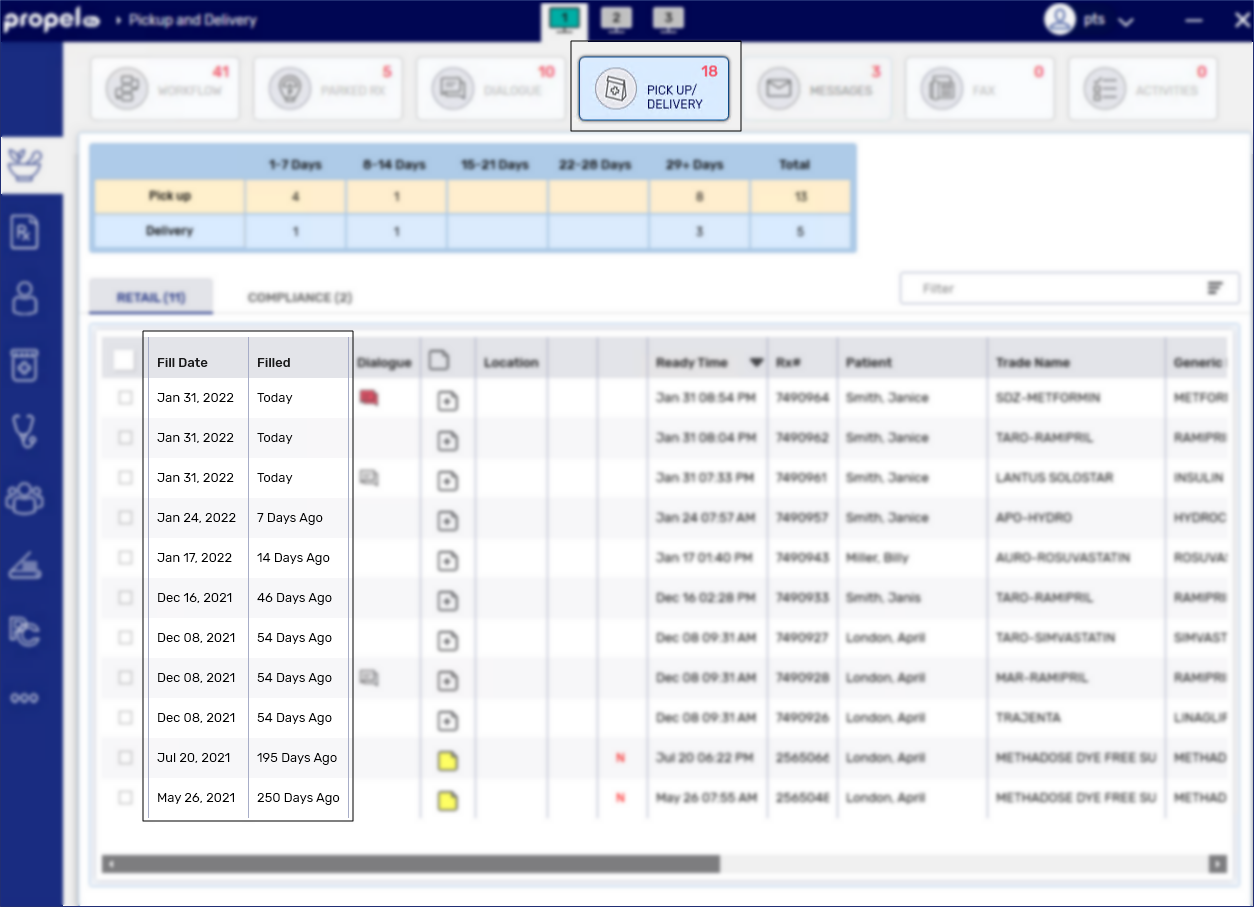
Task: Open the Parked Rx tile
Action: 332,89
